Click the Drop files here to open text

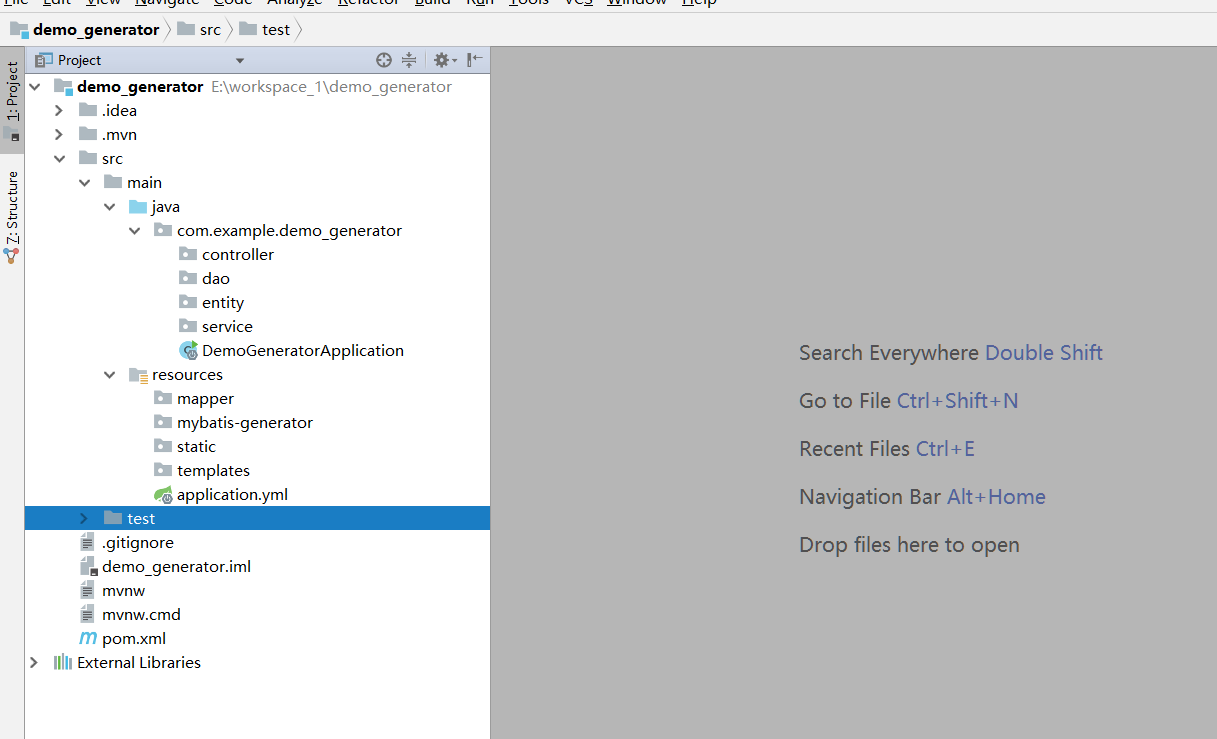click(909, 544)
